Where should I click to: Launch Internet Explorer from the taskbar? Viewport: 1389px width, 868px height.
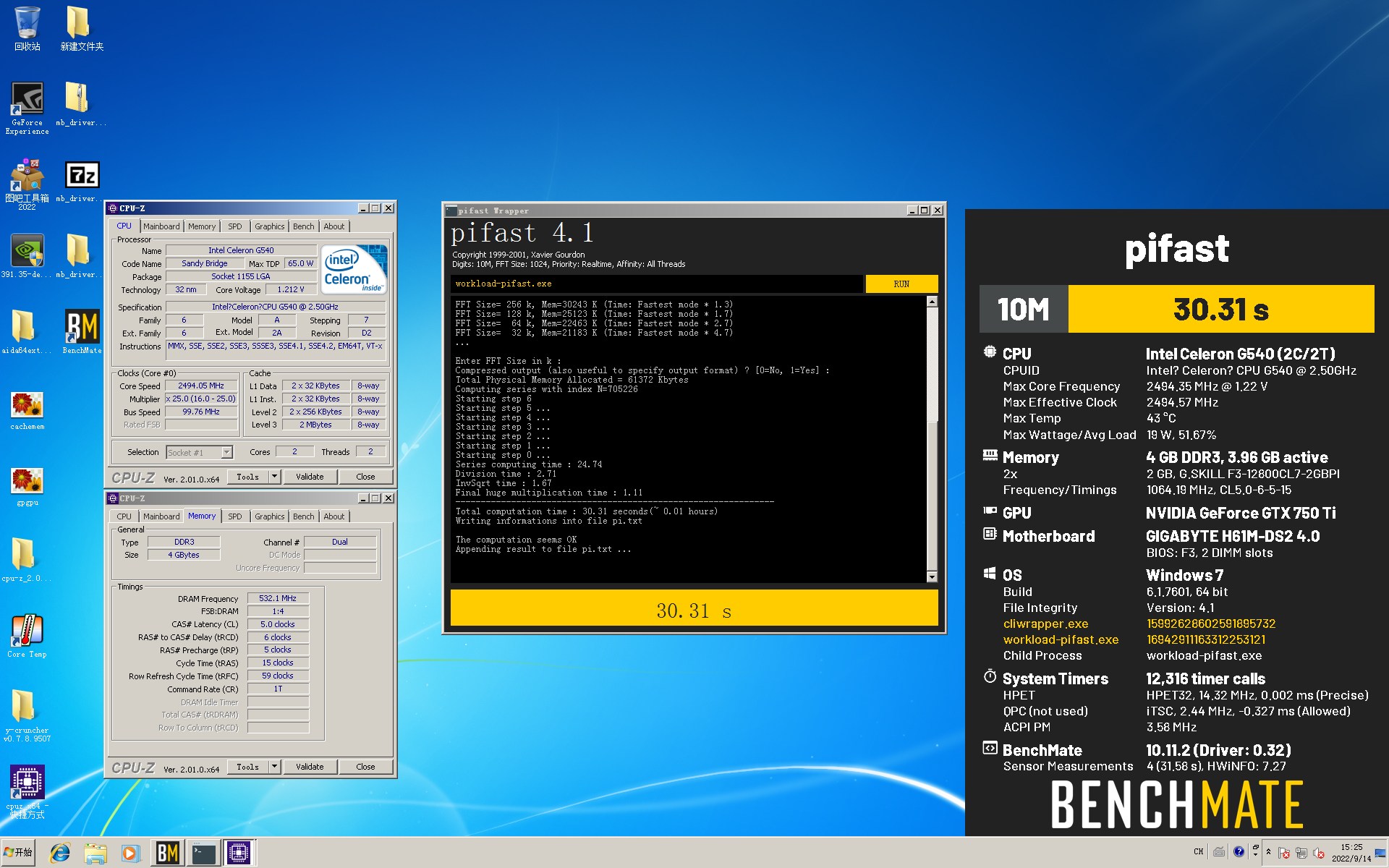pyautogui.click(x=60, y=854)
